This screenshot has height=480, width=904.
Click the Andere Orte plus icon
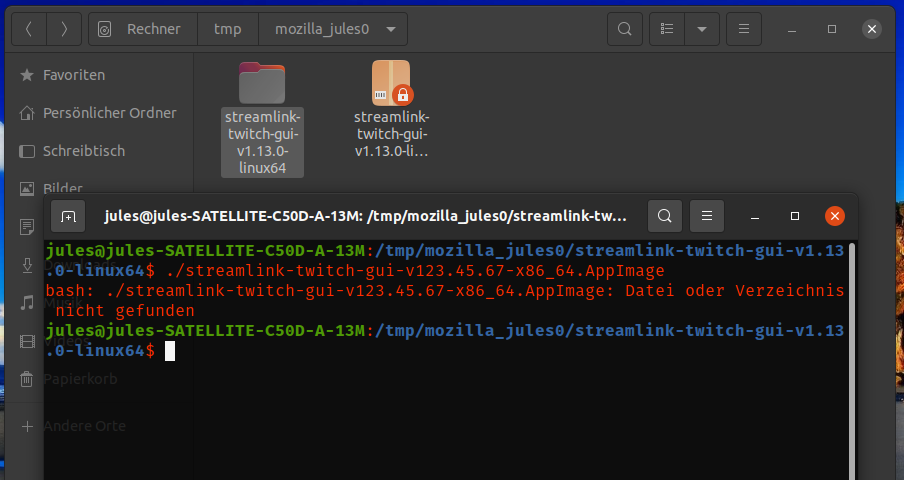click(x=27, y=426)
